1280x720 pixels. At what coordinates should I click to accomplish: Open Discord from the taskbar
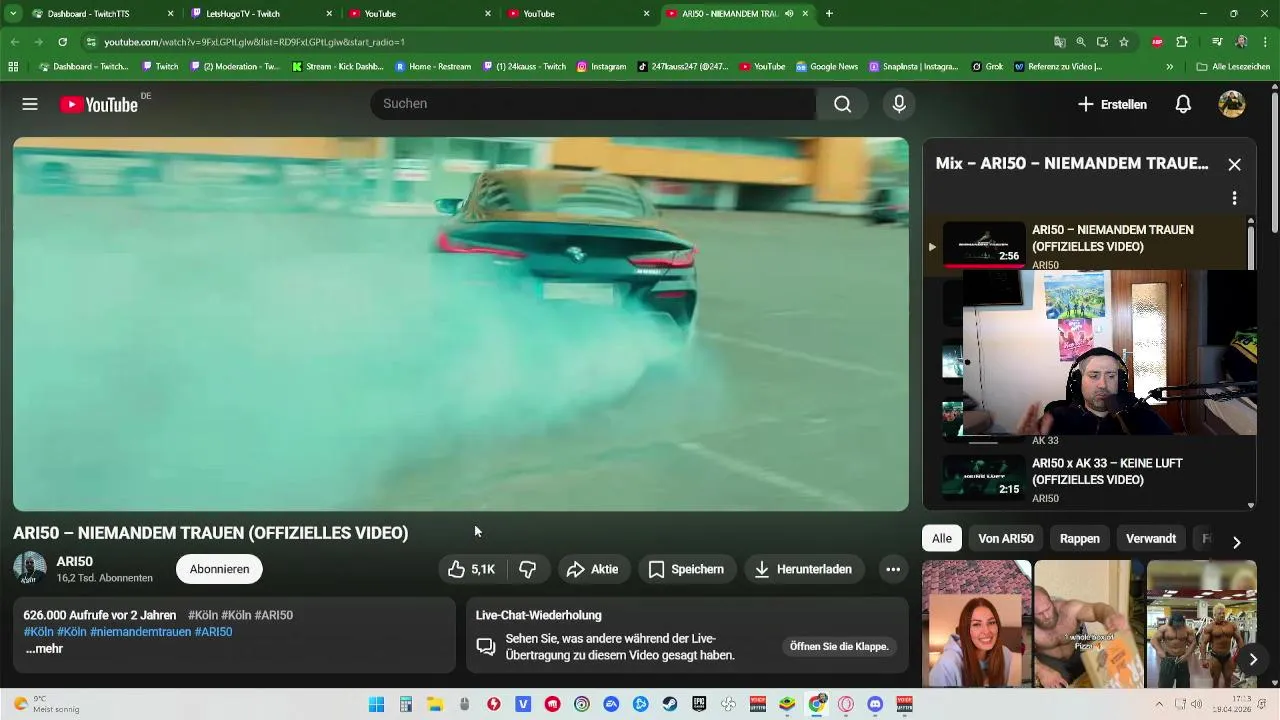[x=875, y=704]
